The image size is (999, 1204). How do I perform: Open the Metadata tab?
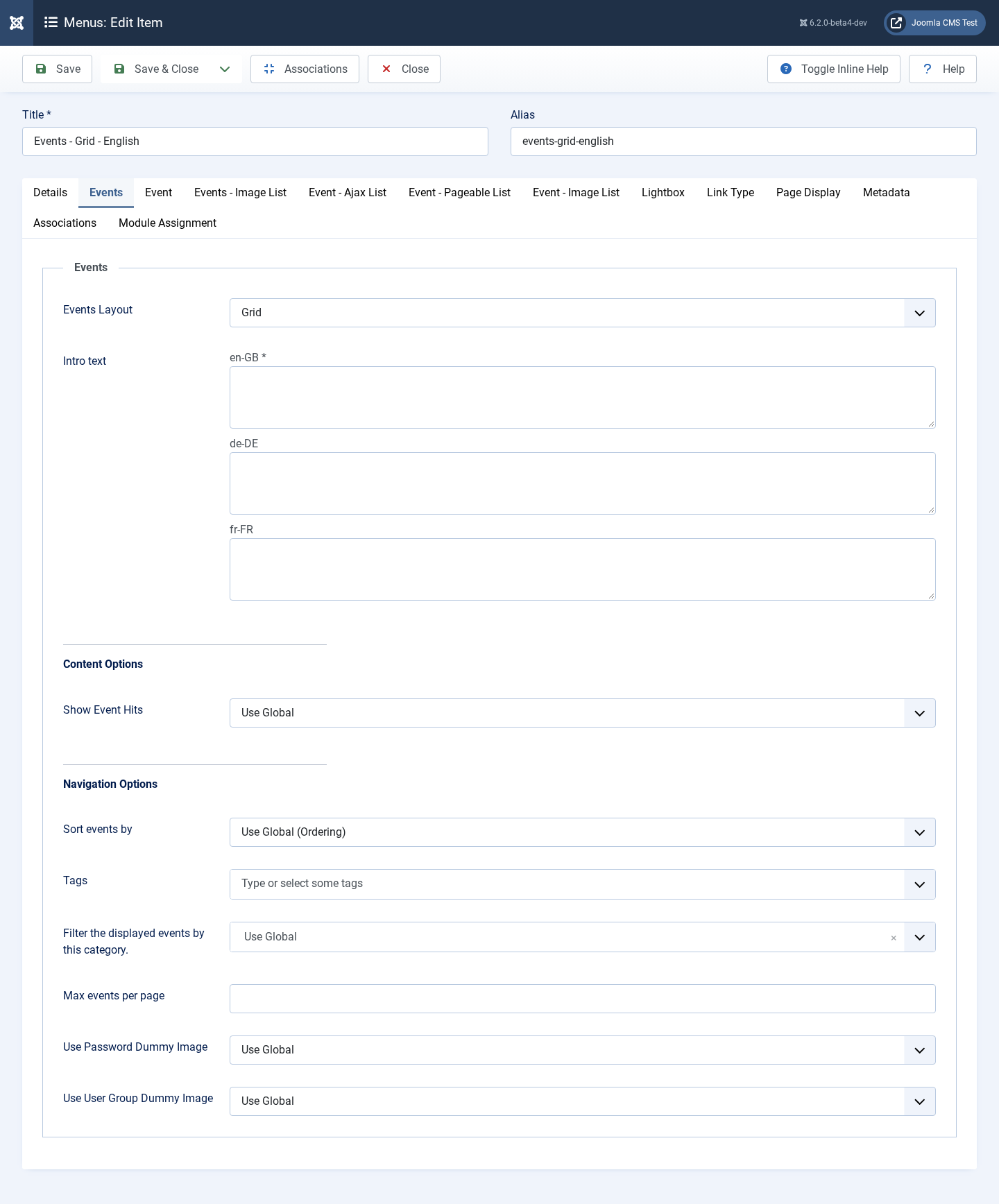(886, 193)
